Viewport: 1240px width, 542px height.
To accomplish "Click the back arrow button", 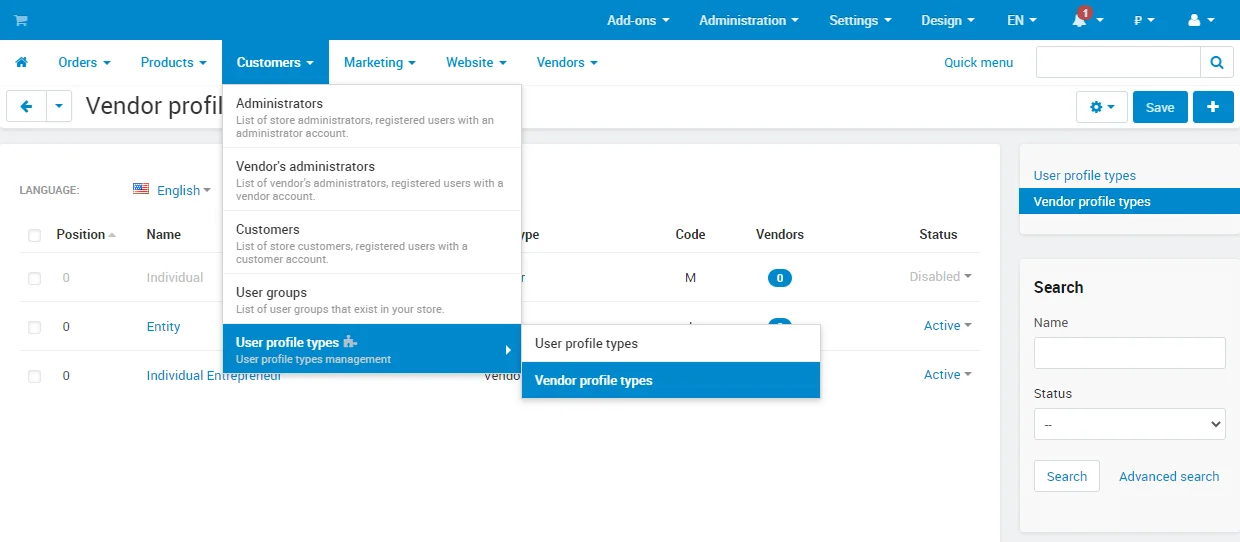I will [26, 106].
